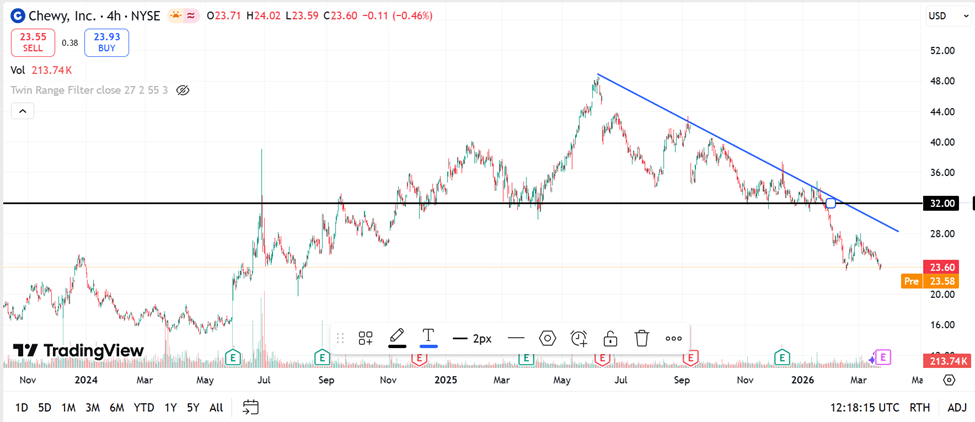Click the 32.00 horizontal line price label
This screenshot has width=975, height=422.
941,203
